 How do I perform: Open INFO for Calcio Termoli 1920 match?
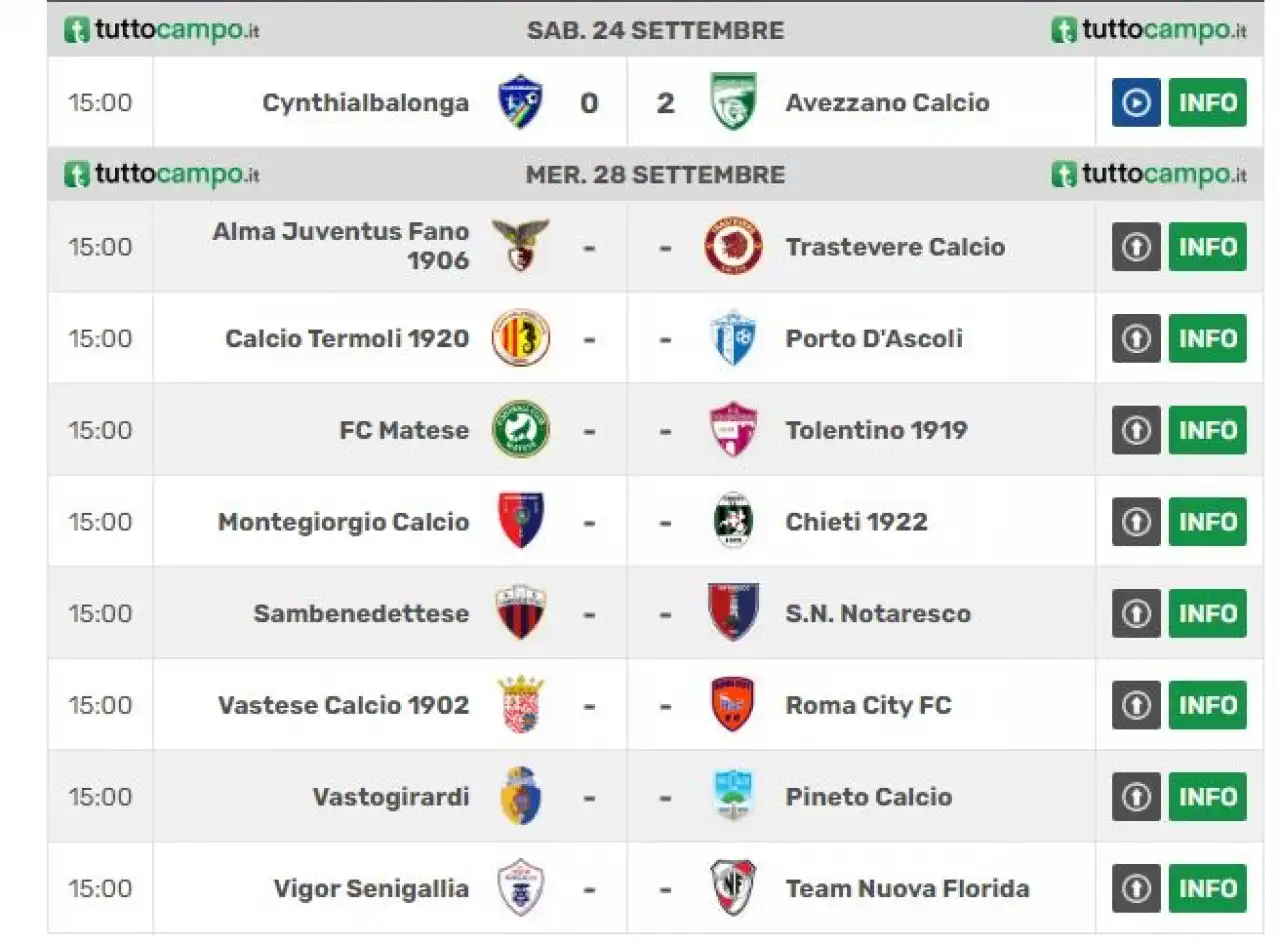pyautogui.click(x=1208, y=338)
